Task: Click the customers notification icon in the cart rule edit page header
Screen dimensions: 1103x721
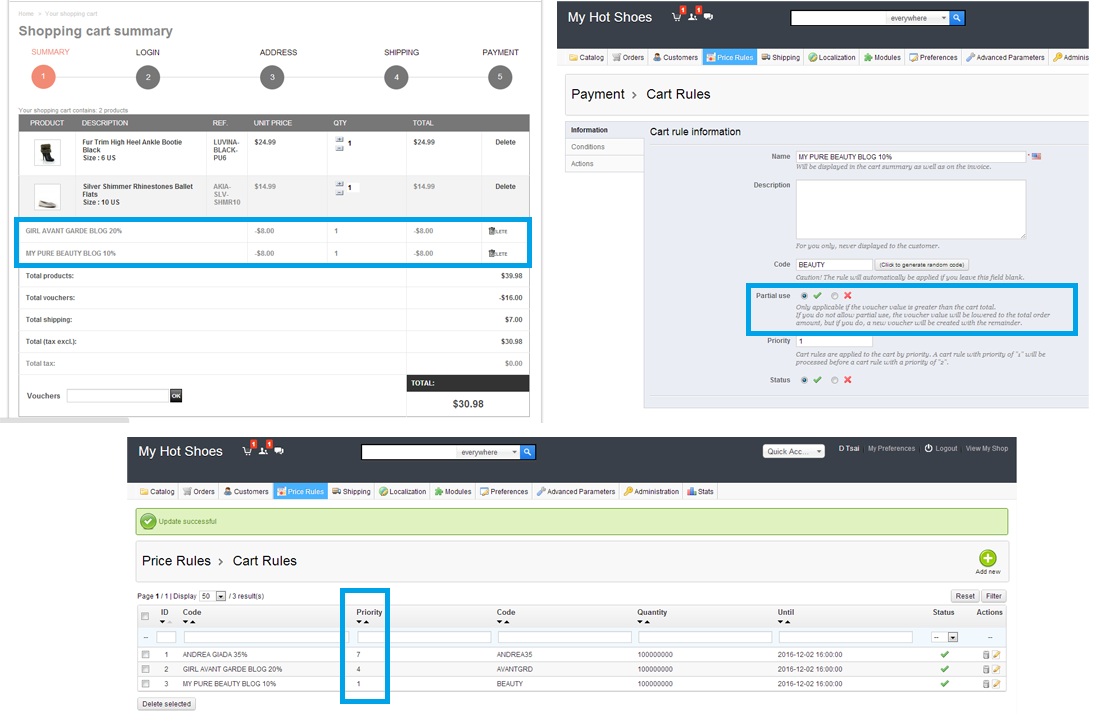Action: coord(693,17)
